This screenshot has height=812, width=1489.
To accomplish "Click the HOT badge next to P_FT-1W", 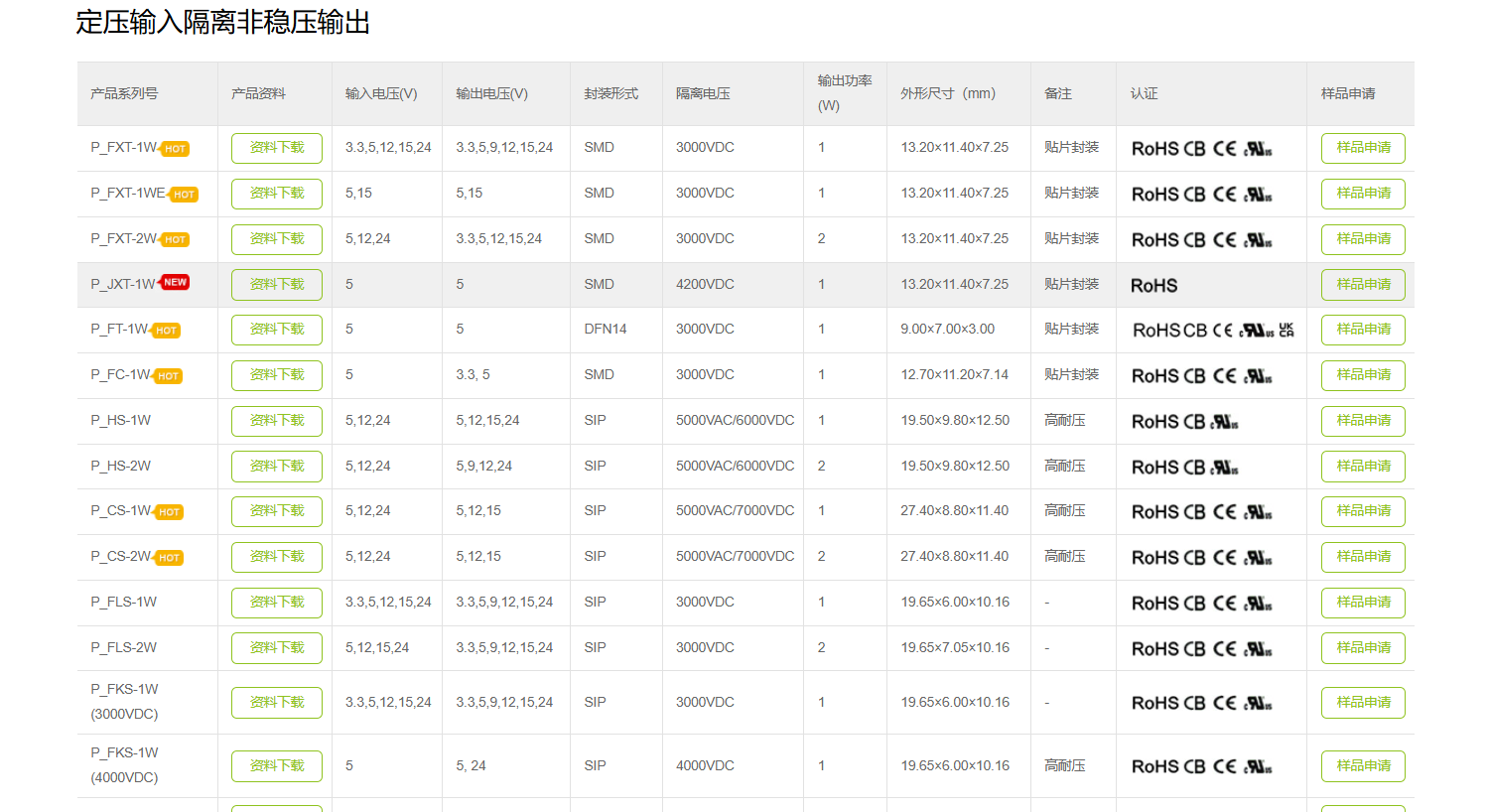I will click(166, 331).
